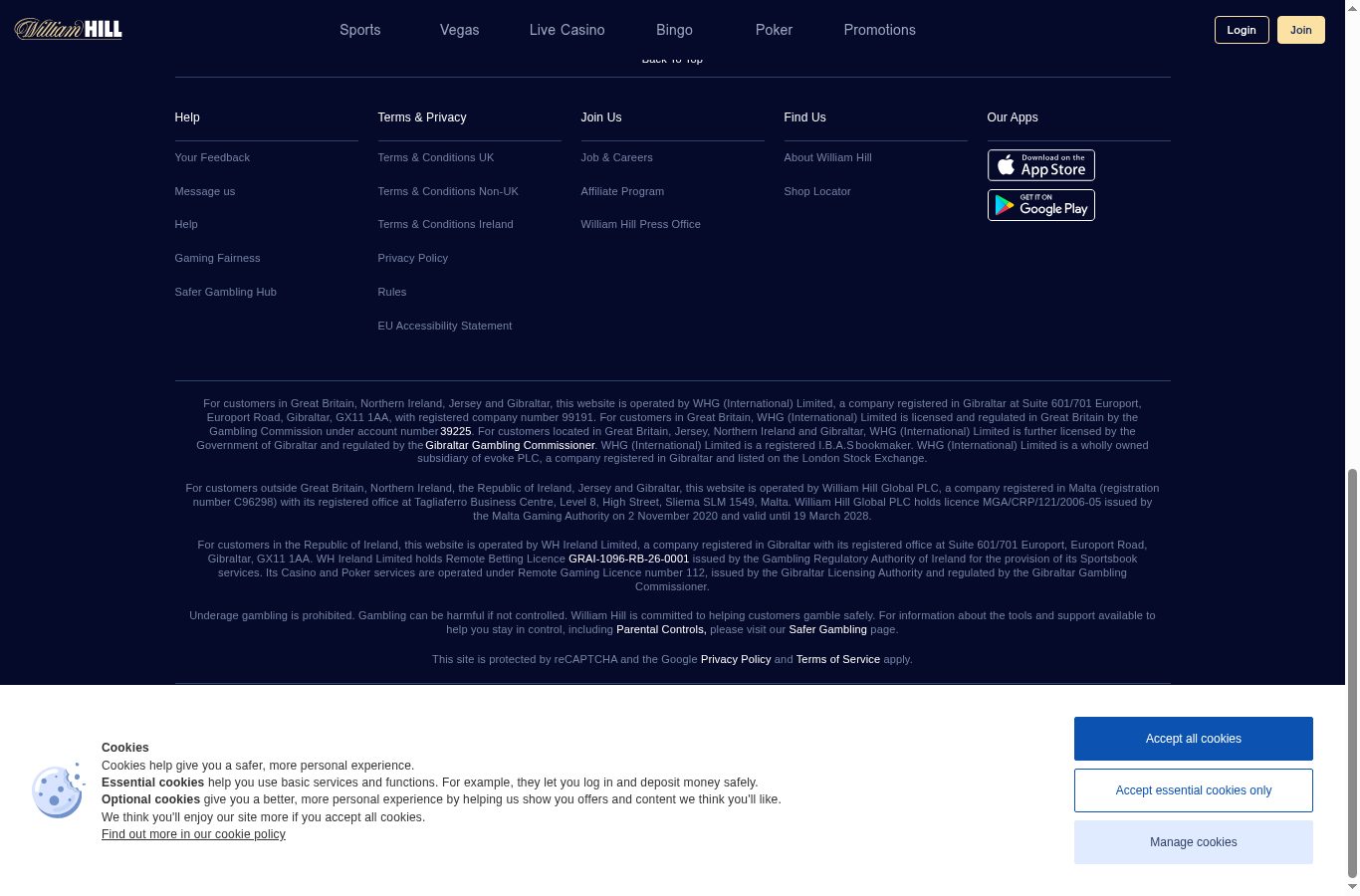Open Google Terms of Service link
Viewport: 1360px width, 896px height.
pos(837,659)
